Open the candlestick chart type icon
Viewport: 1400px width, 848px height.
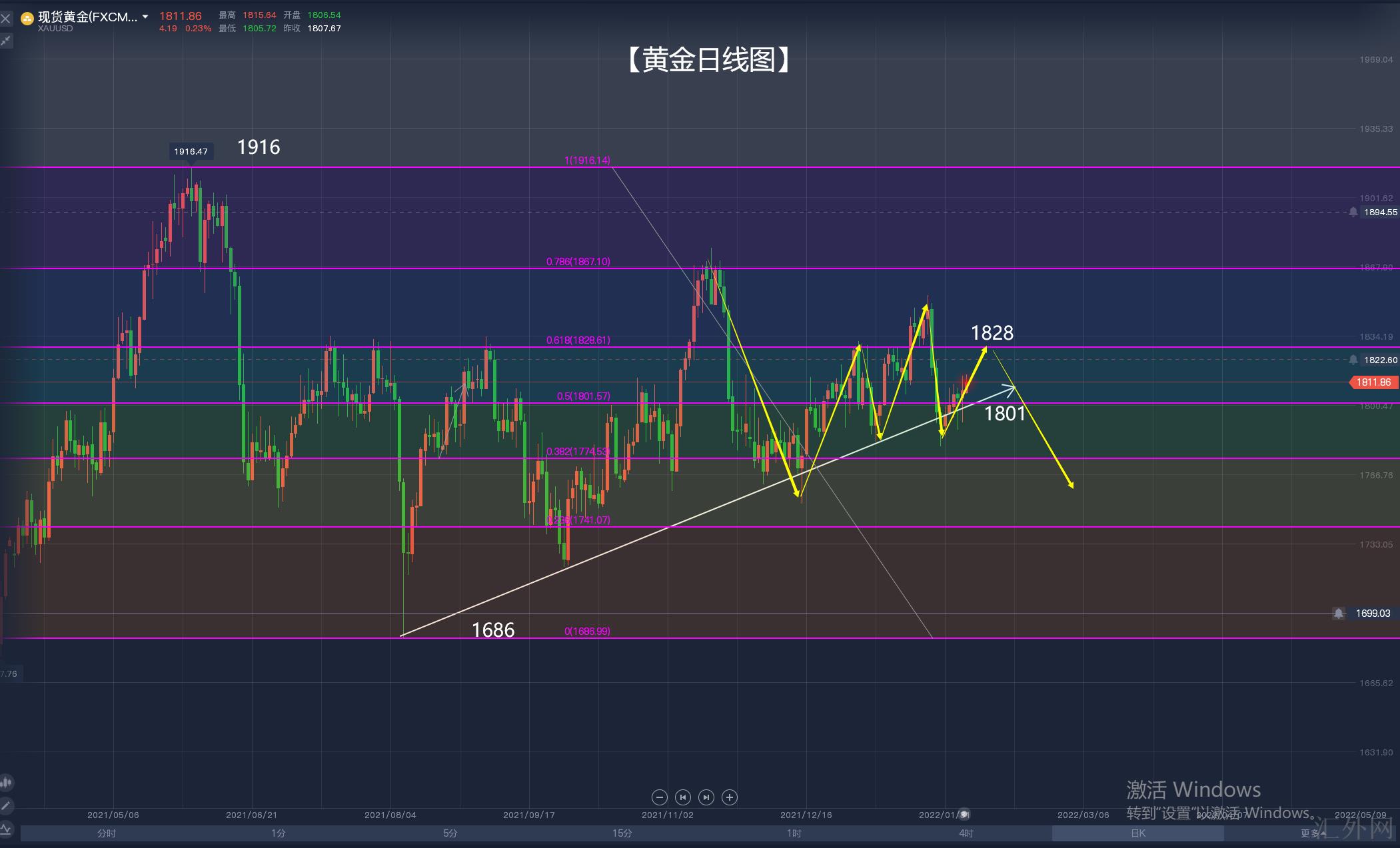6,782
